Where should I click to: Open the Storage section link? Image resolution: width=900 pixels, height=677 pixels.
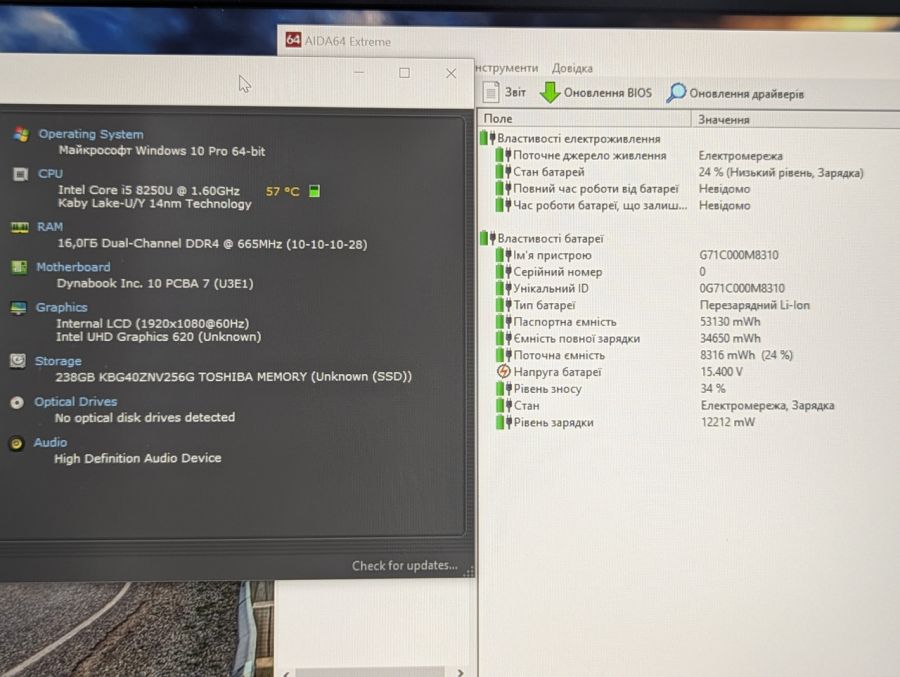(58, 361)
